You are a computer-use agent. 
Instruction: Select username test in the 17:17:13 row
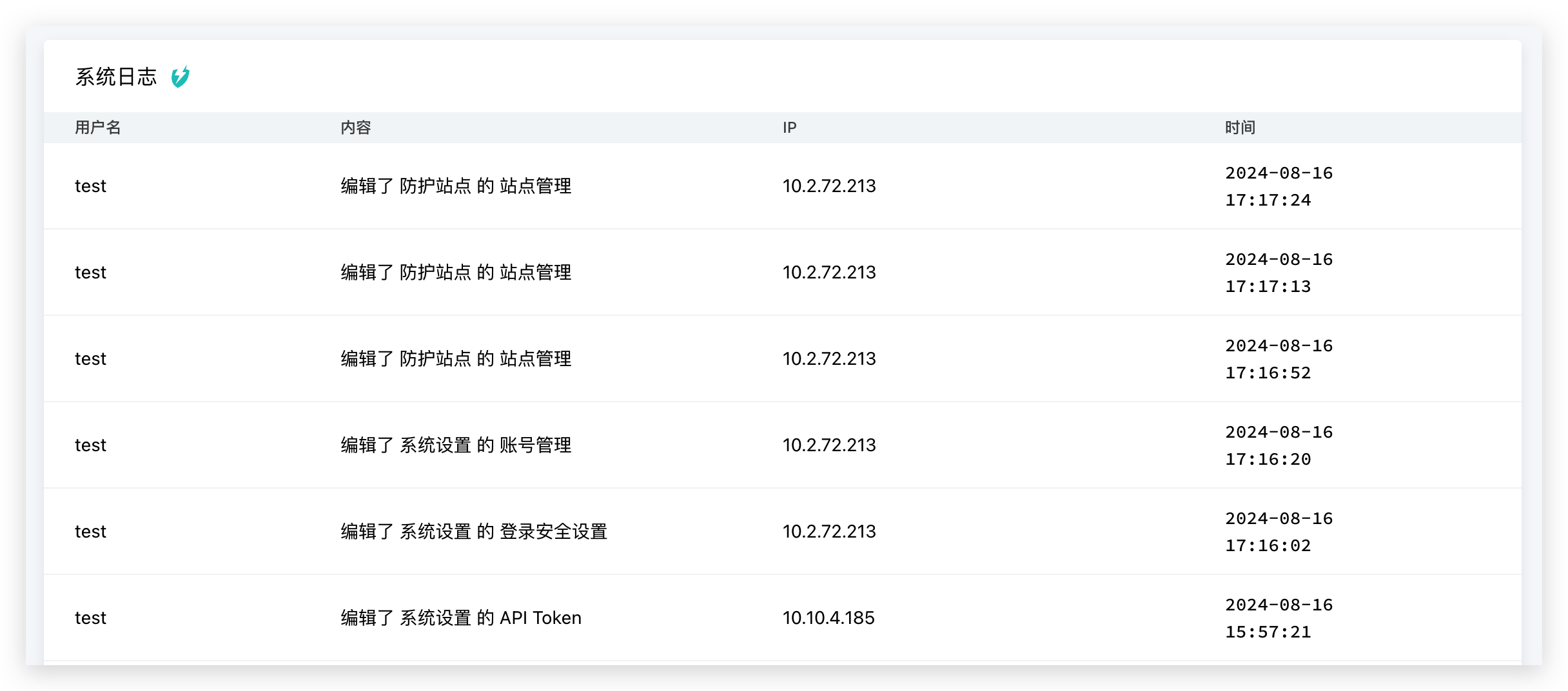tap(90, 273)
